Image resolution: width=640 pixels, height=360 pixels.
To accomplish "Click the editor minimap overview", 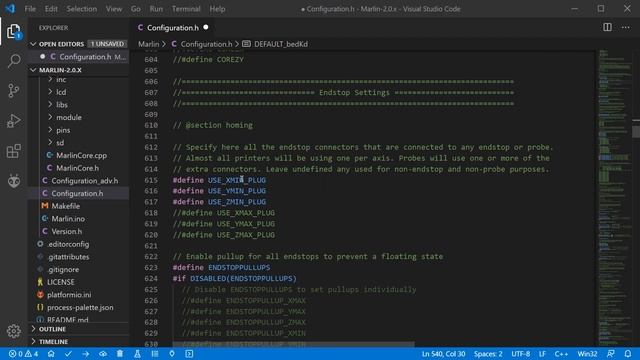I will click(615, 198).
